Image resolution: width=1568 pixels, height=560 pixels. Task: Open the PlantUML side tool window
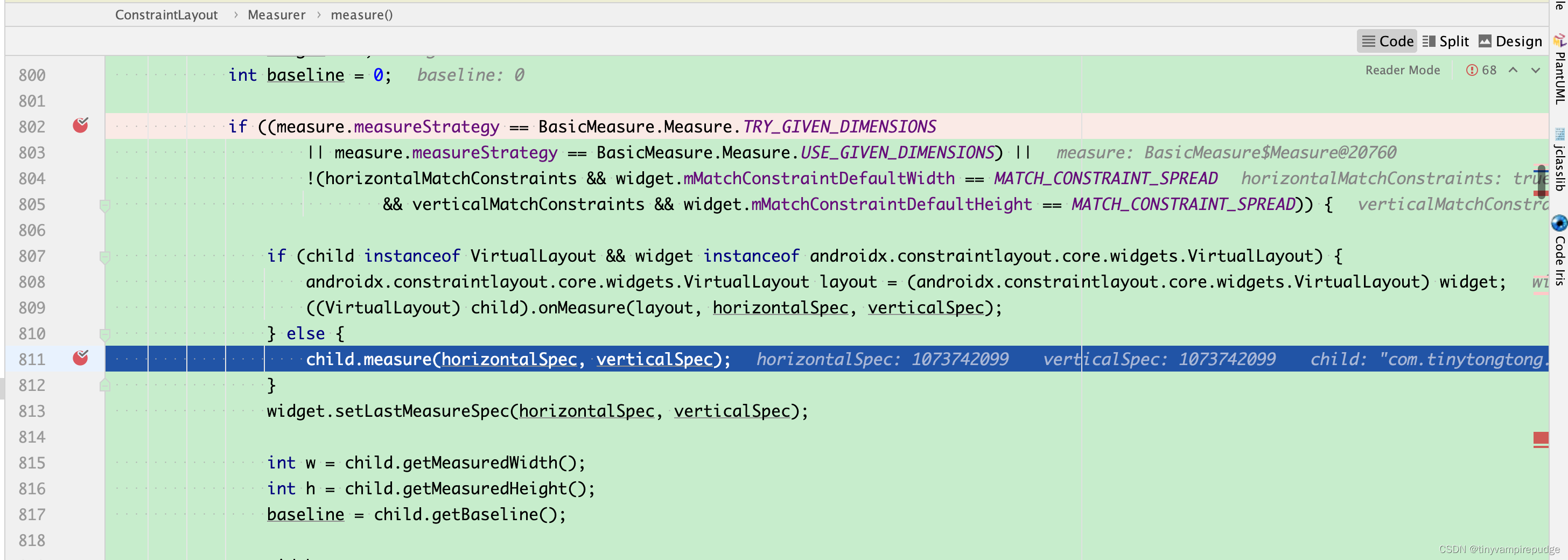pos(1559,69)
